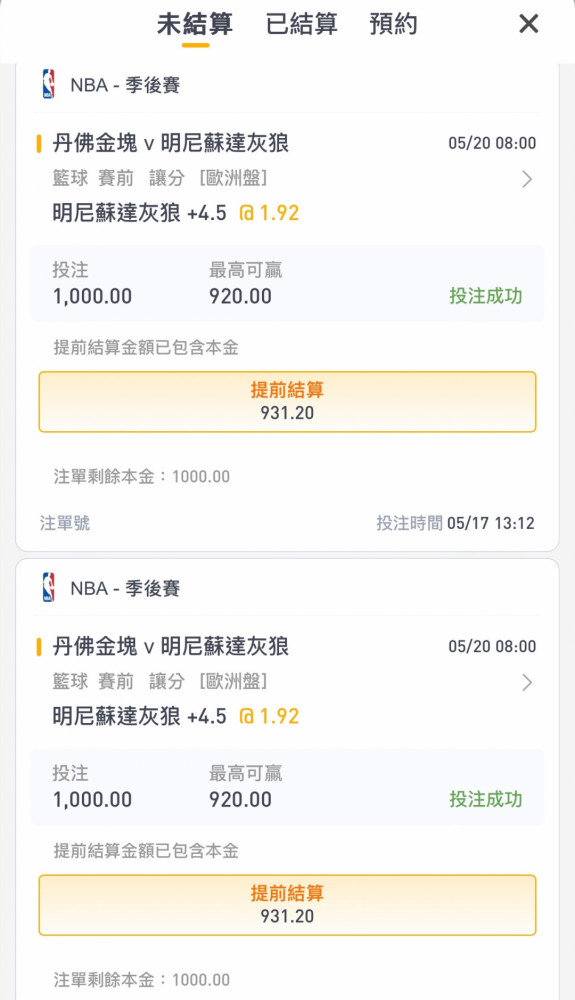
Task: Click first card's 投注時間 05/17 13:12 text
Action: pyautogui.click(x=455, y=523)
